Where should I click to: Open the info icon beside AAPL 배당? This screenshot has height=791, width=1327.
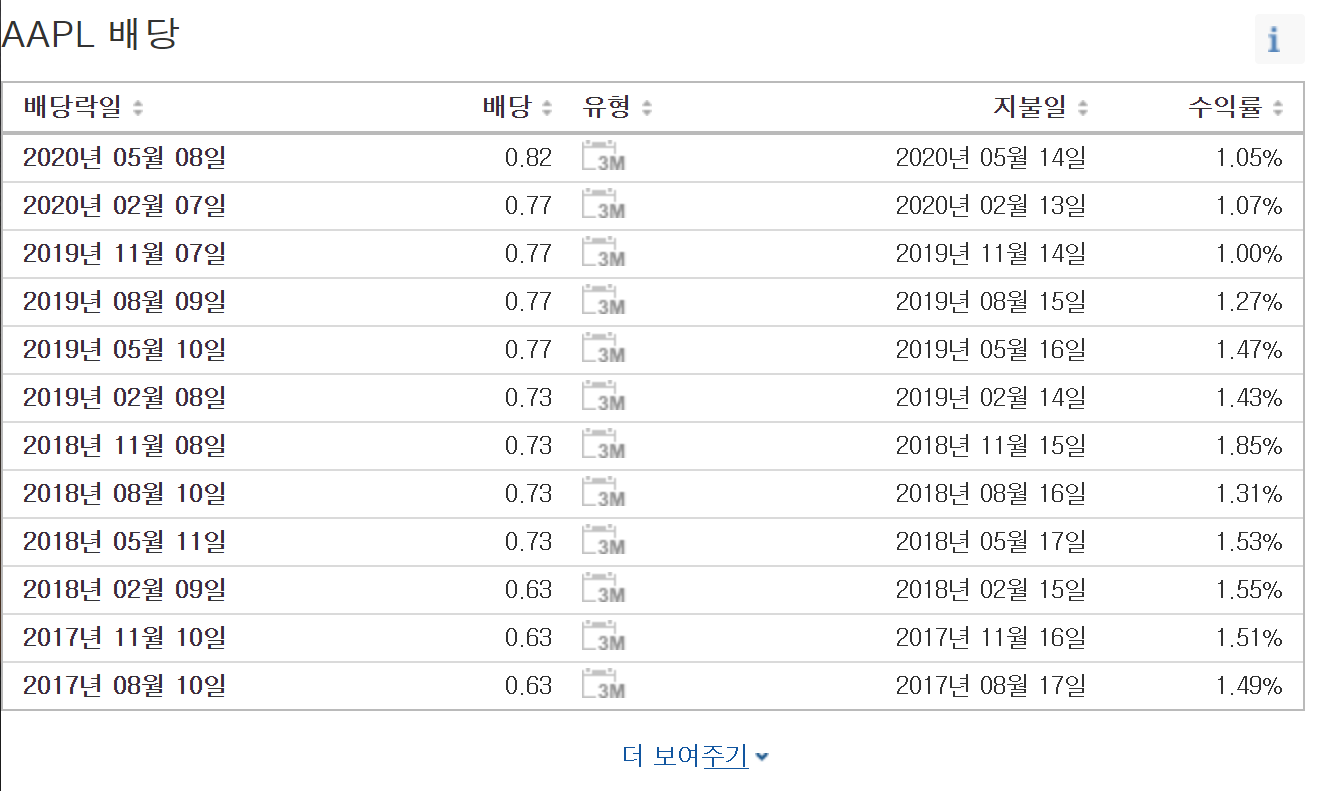pyautogui.click(x=1279, y=39)
